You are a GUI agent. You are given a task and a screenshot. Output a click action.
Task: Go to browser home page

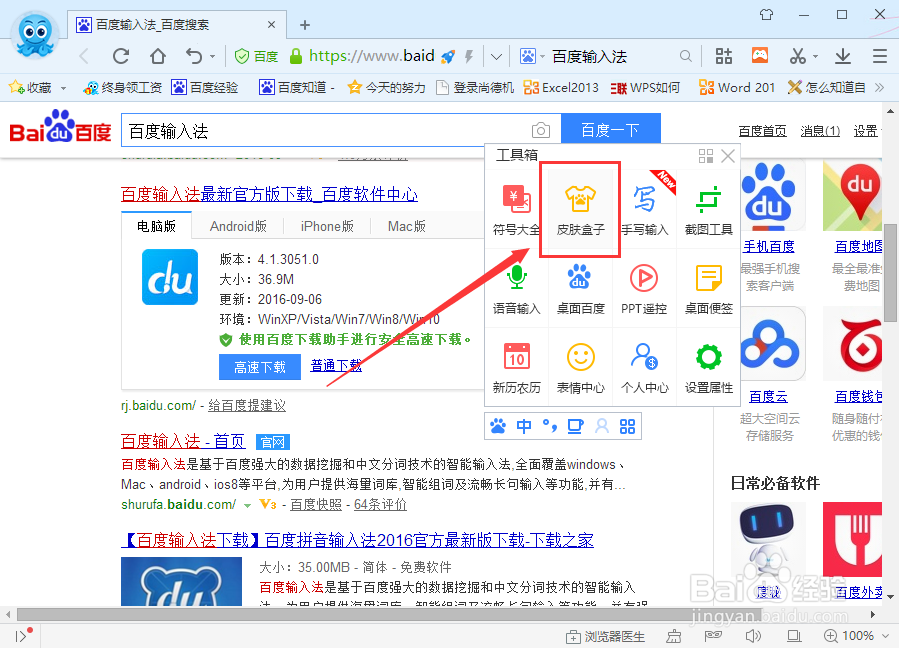(158, 56)
